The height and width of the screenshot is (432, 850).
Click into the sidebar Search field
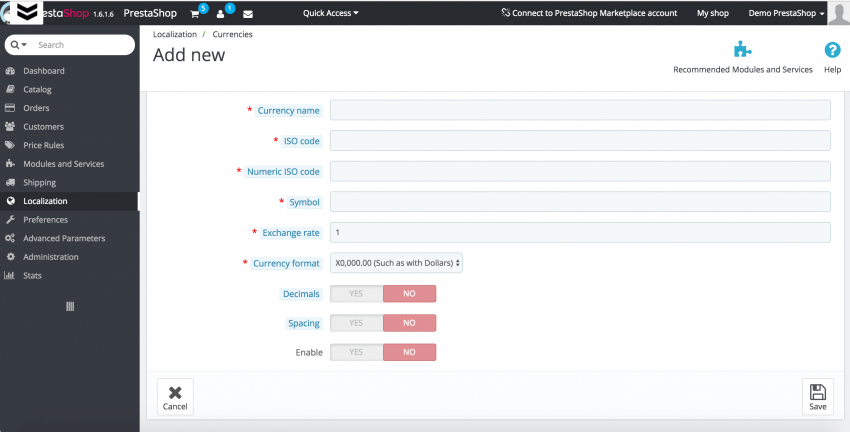81,45
